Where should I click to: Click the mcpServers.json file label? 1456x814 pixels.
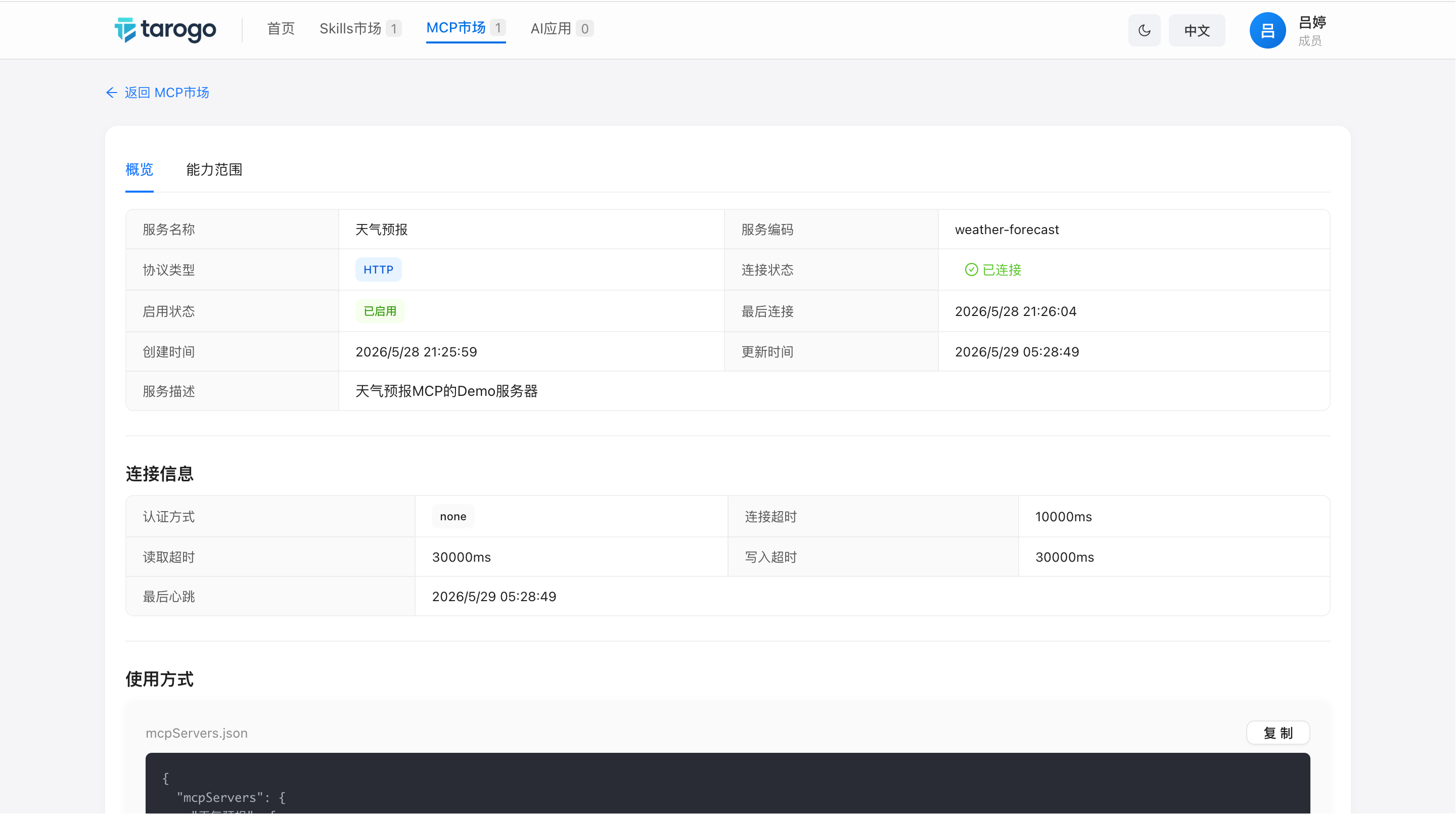pyautogui.click(x=197, y=733)
